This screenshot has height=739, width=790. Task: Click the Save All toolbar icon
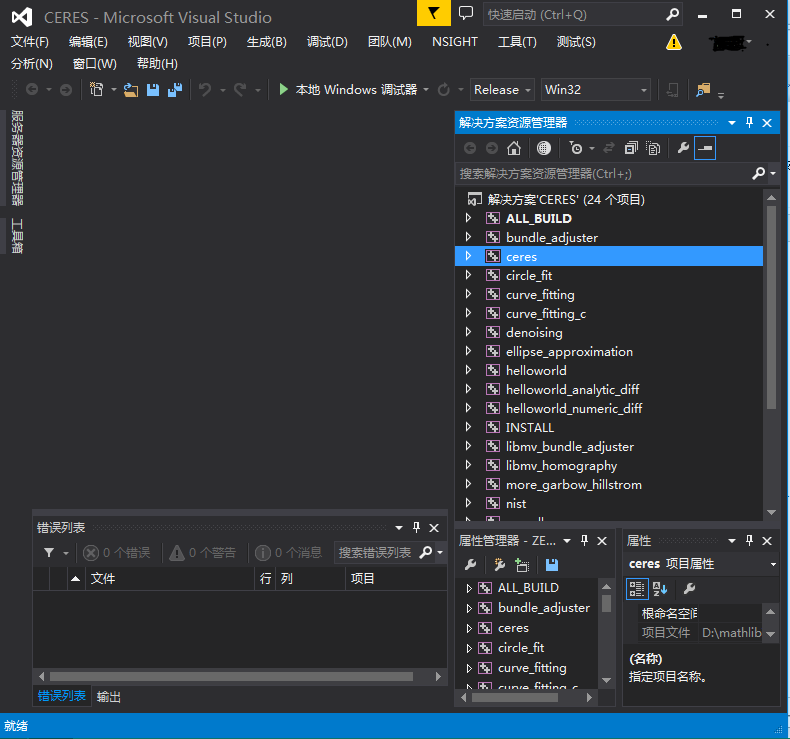pos(175,90)
